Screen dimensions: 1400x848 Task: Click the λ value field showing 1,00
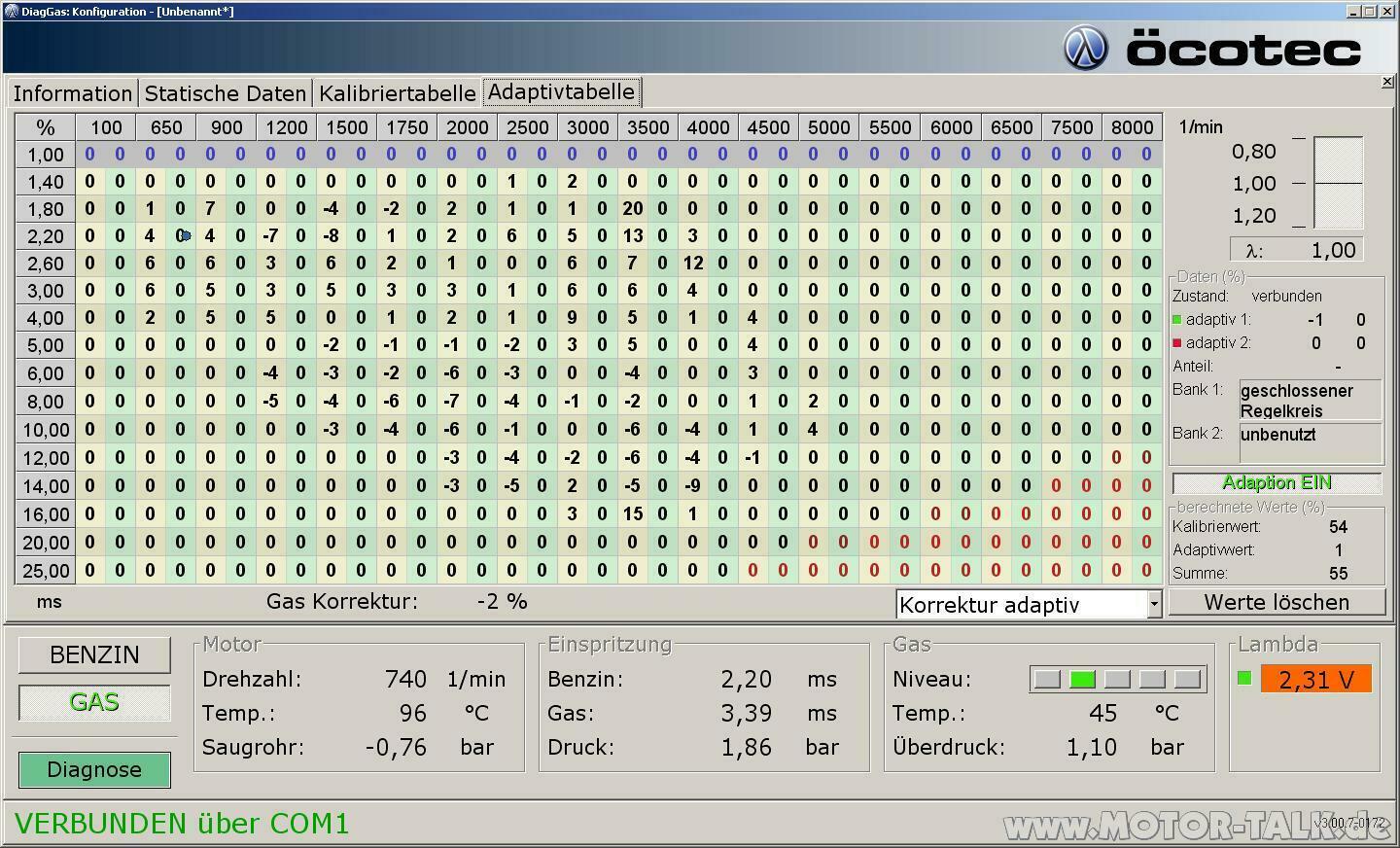[x=1296, y=250]
